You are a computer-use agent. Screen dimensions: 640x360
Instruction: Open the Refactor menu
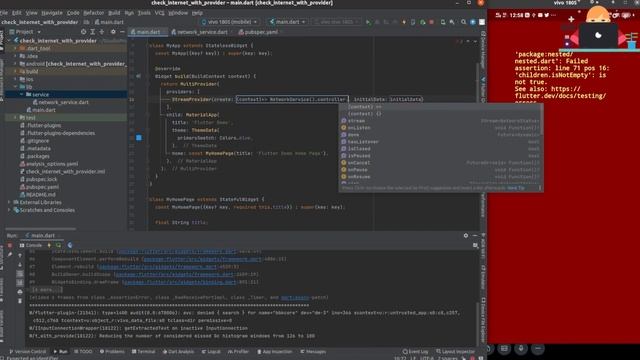(x=93, y=13)
